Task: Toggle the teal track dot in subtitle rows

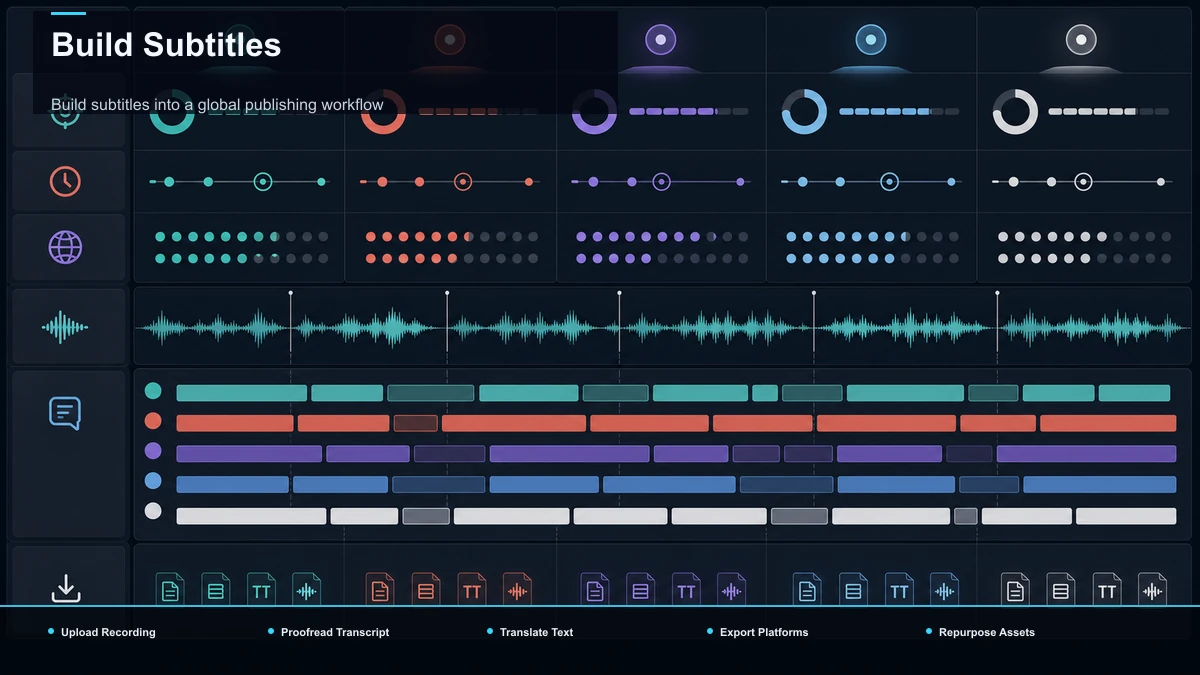Action: [x=153, y=391]
